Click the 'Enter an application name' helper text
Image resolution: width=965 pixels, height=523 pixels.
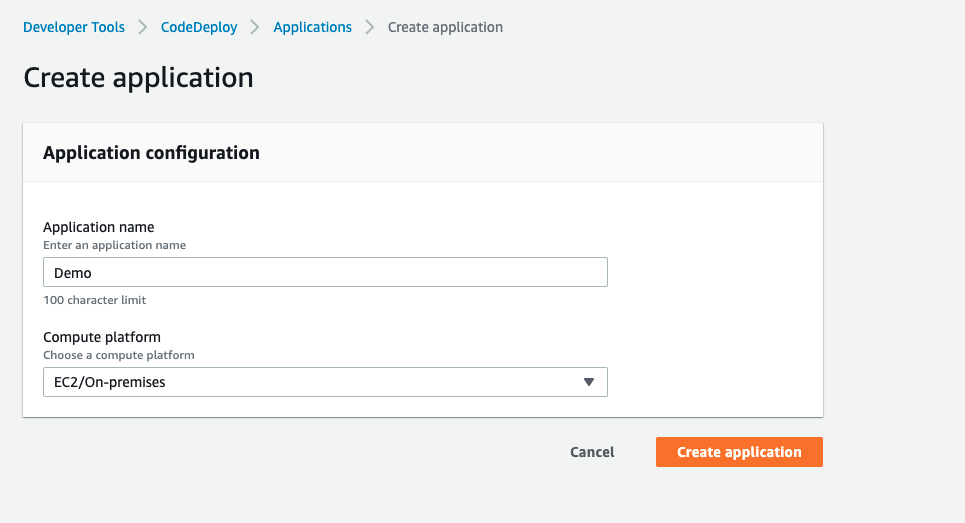tap(114, 245)
